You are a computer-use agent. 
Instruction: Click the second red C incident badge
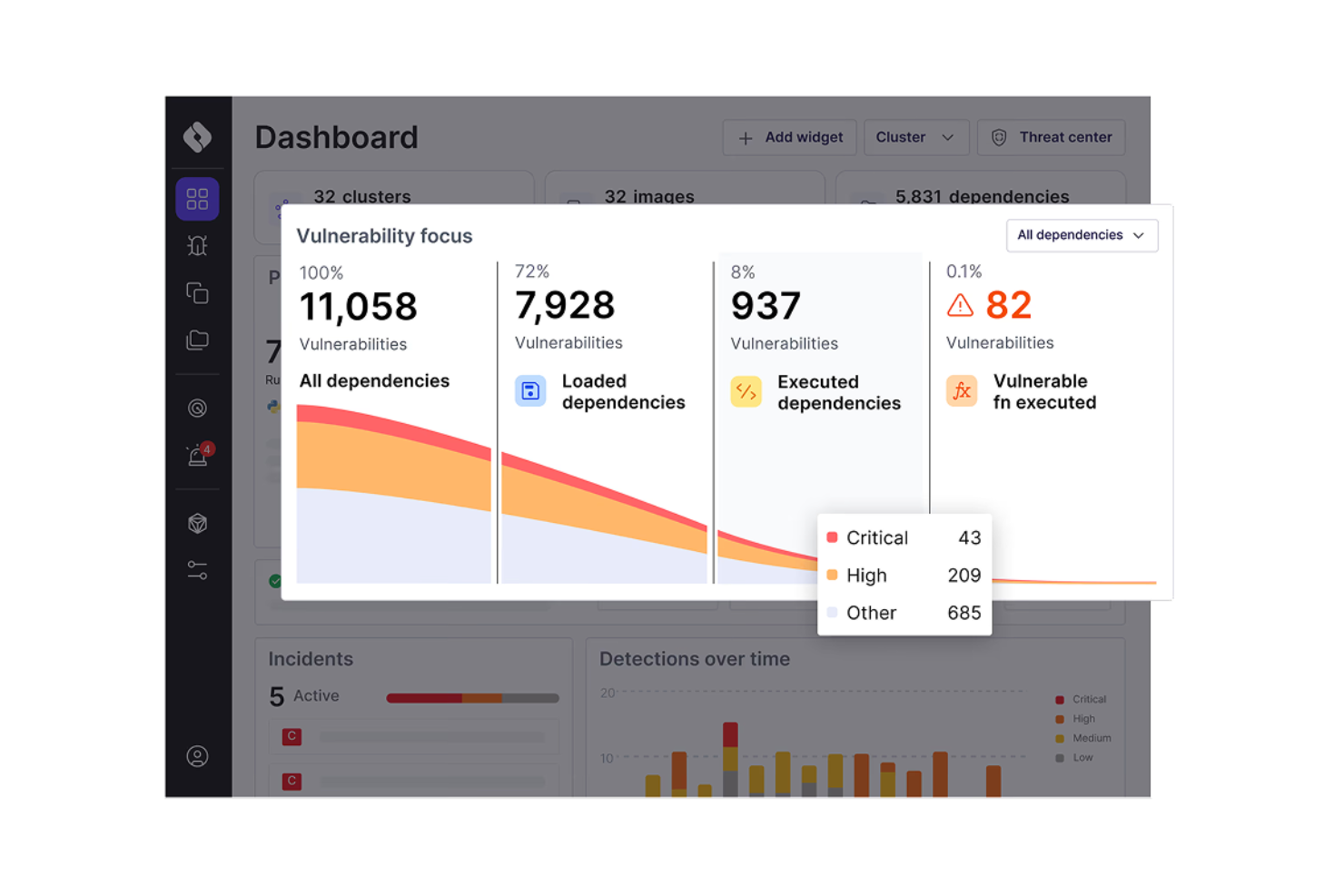coord(292,781)
